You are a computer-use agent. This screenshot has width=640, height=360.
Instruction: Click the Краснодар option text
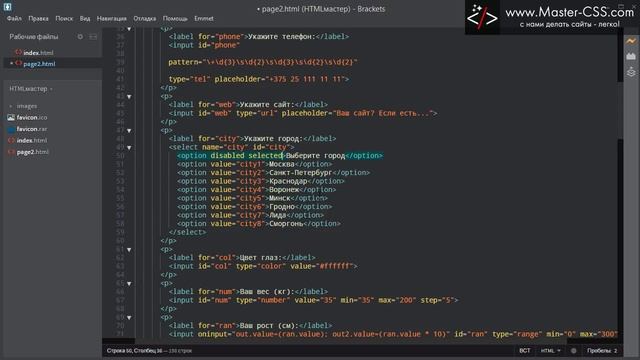click(288, 181)
